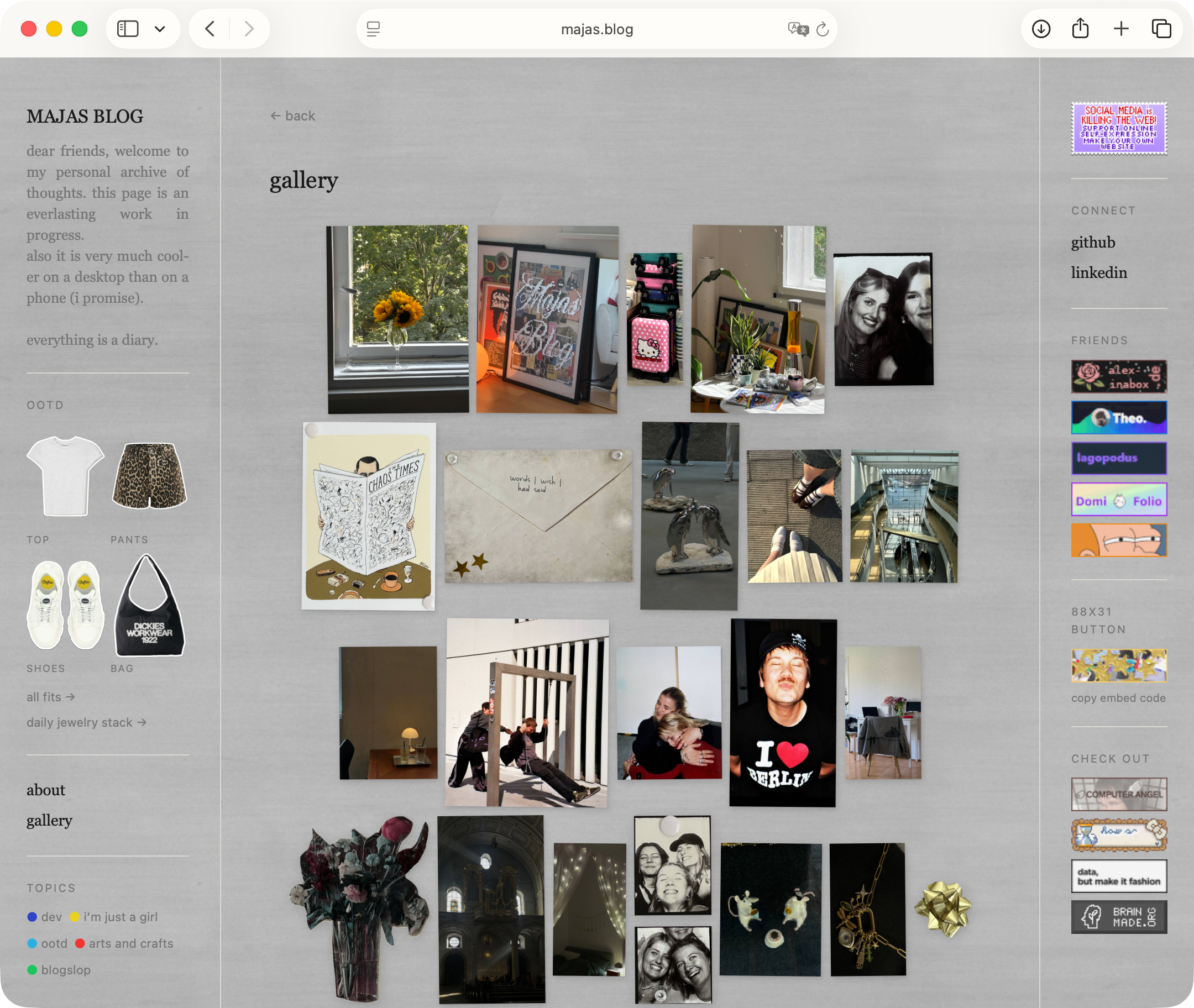1194x1008 pixels.
Task: Select the i'm just a girl topic
Action: coord(114,917)
